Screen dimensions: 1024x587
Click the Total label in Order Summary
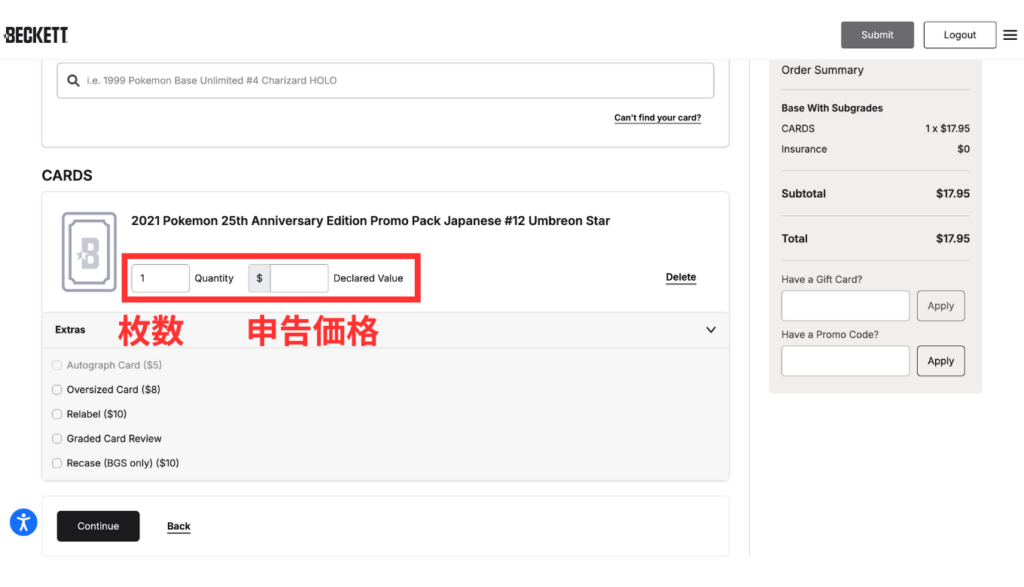point(794,238)
